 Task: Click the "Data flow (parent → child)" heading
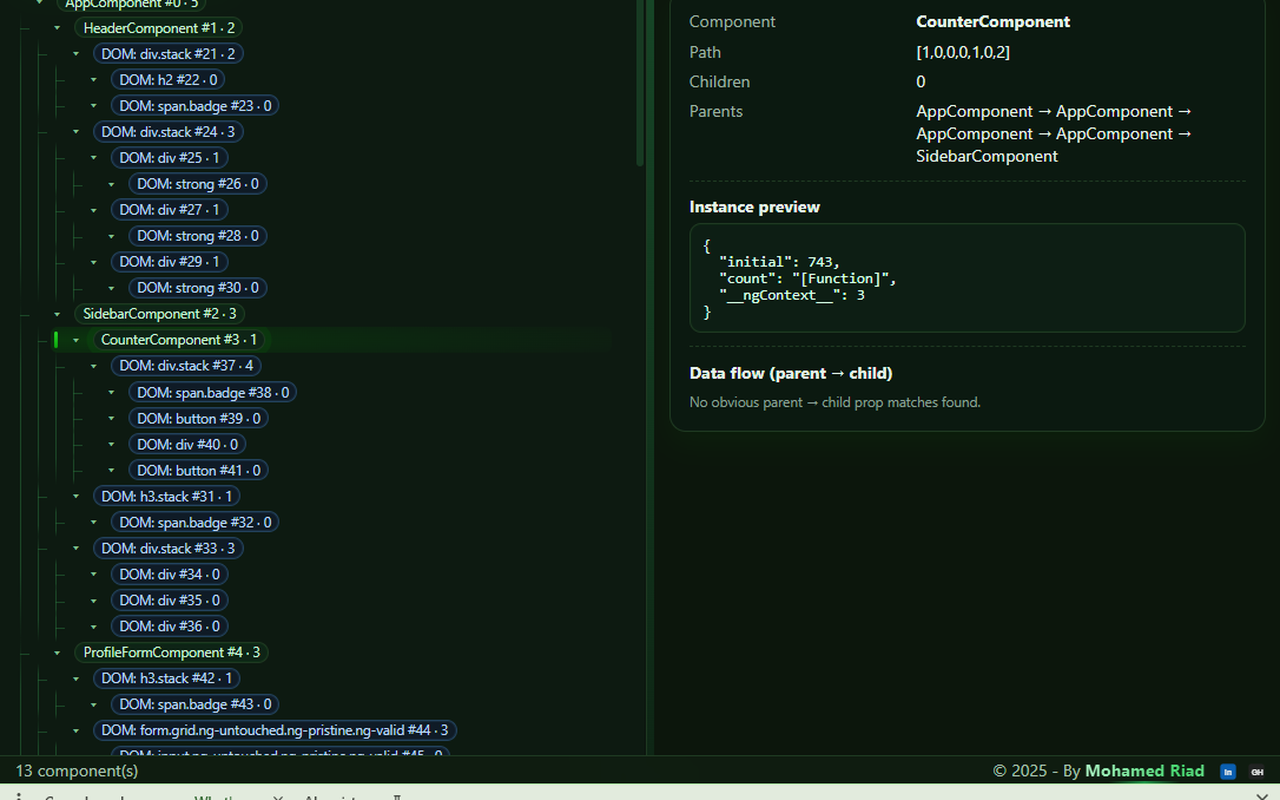click(791, 373)
